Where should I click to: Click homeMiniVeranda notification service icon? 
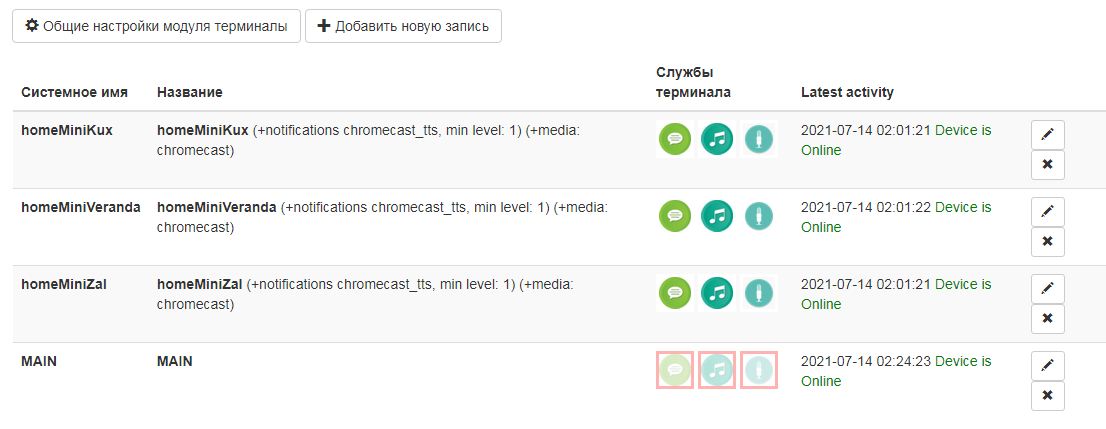point(675,216)
